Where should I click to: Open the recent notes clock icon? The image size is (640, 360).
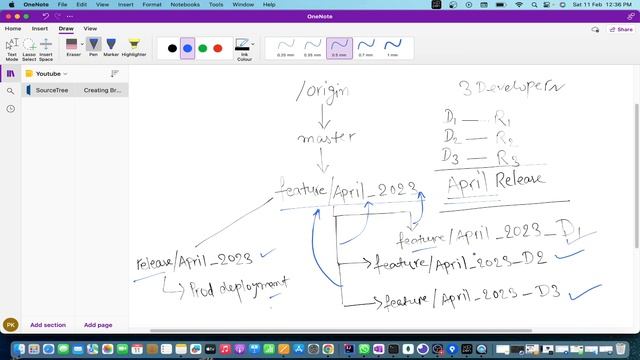(x=11, y=109)
